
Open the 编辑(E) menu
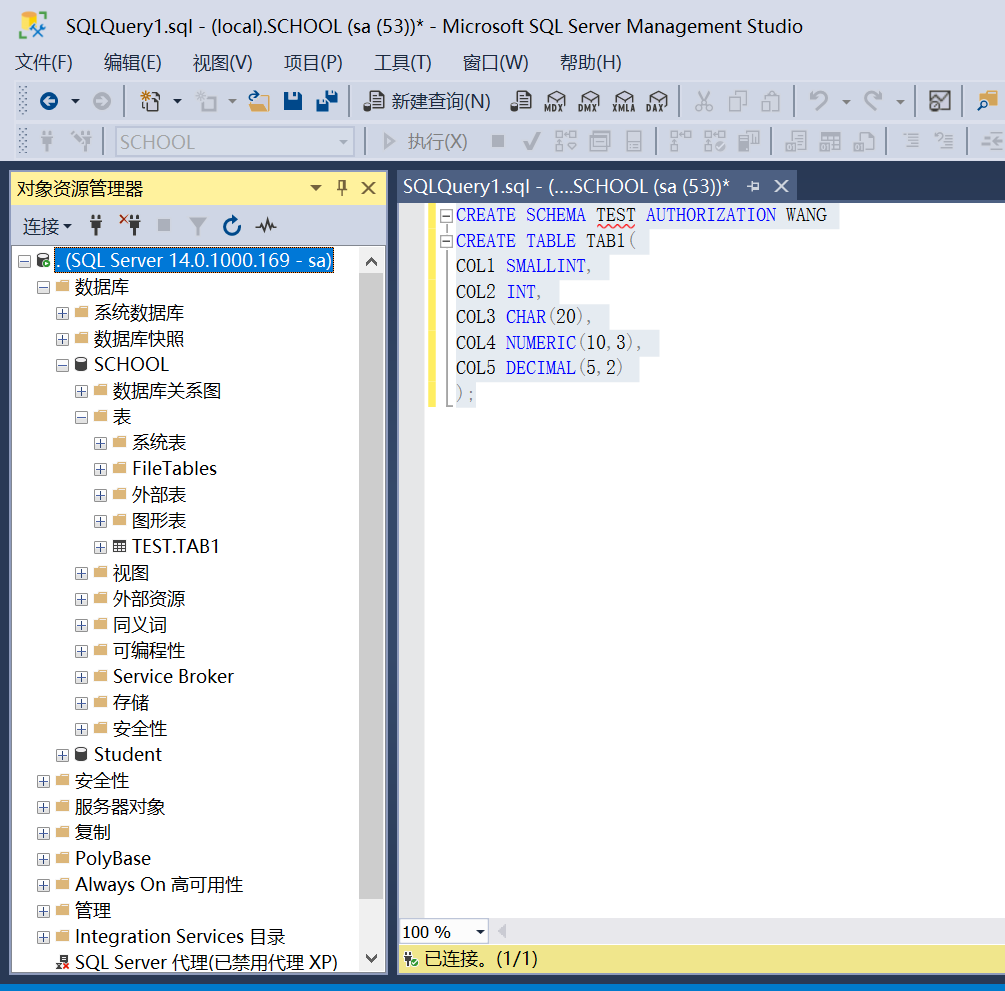(133, 62)
